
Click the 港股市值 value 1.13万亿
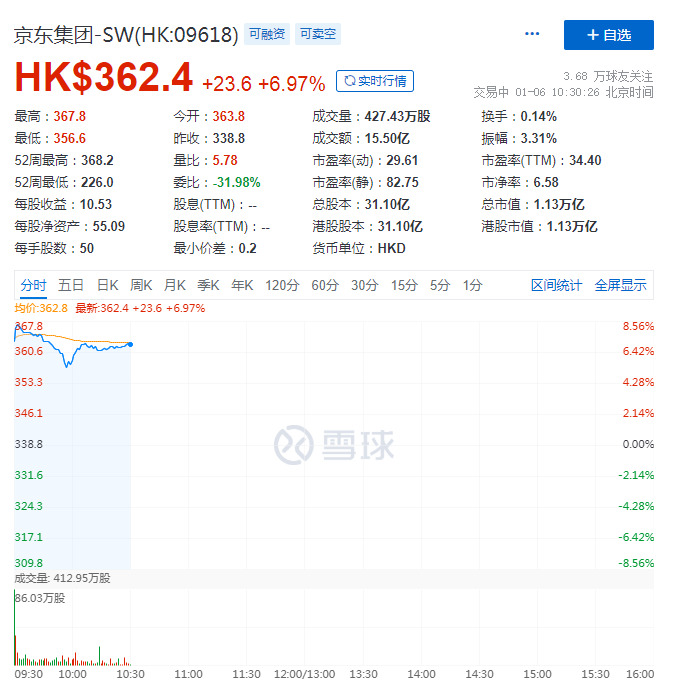[572, 226]
